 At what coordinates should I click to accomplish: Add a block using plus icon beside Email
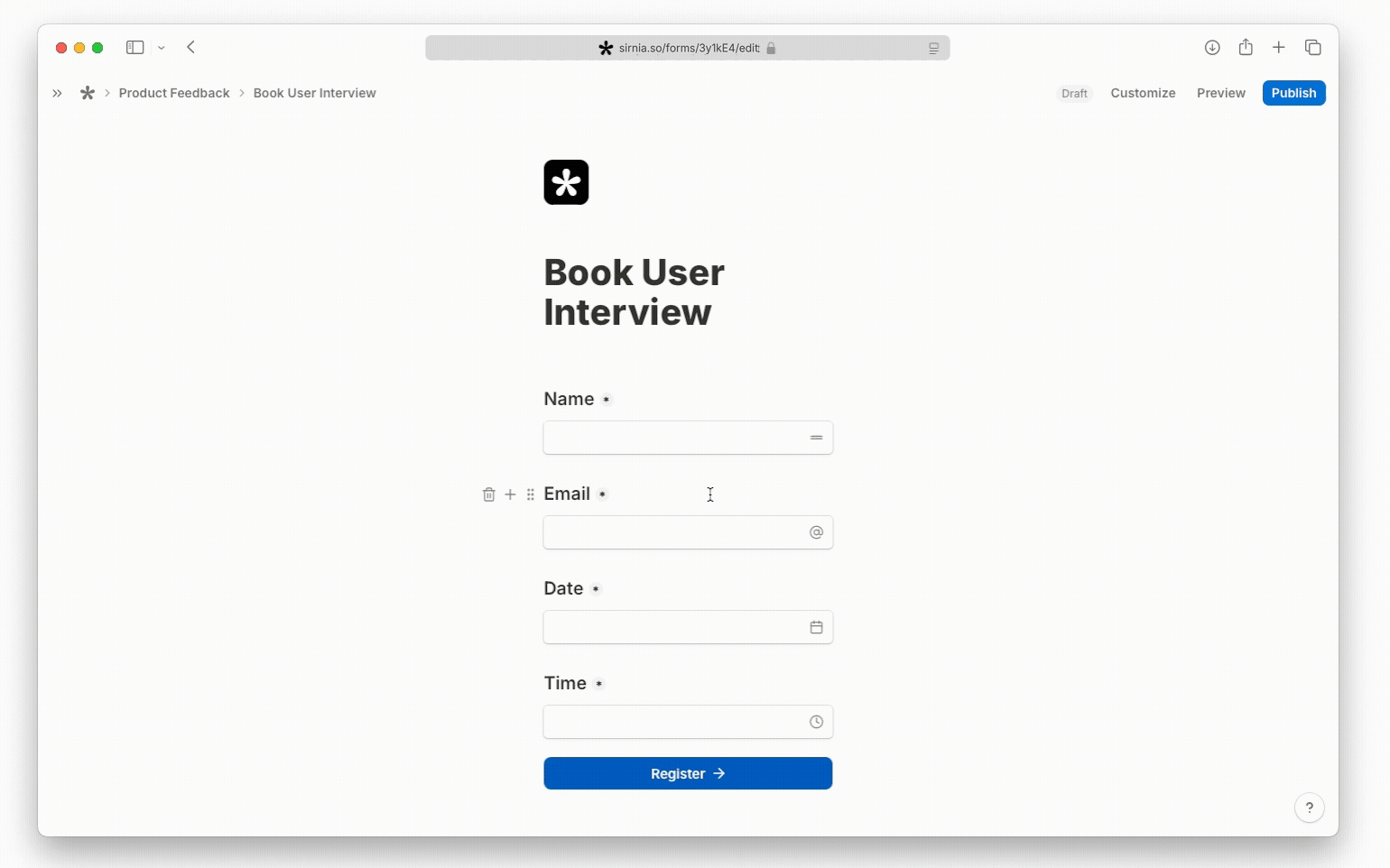[510, 494]
